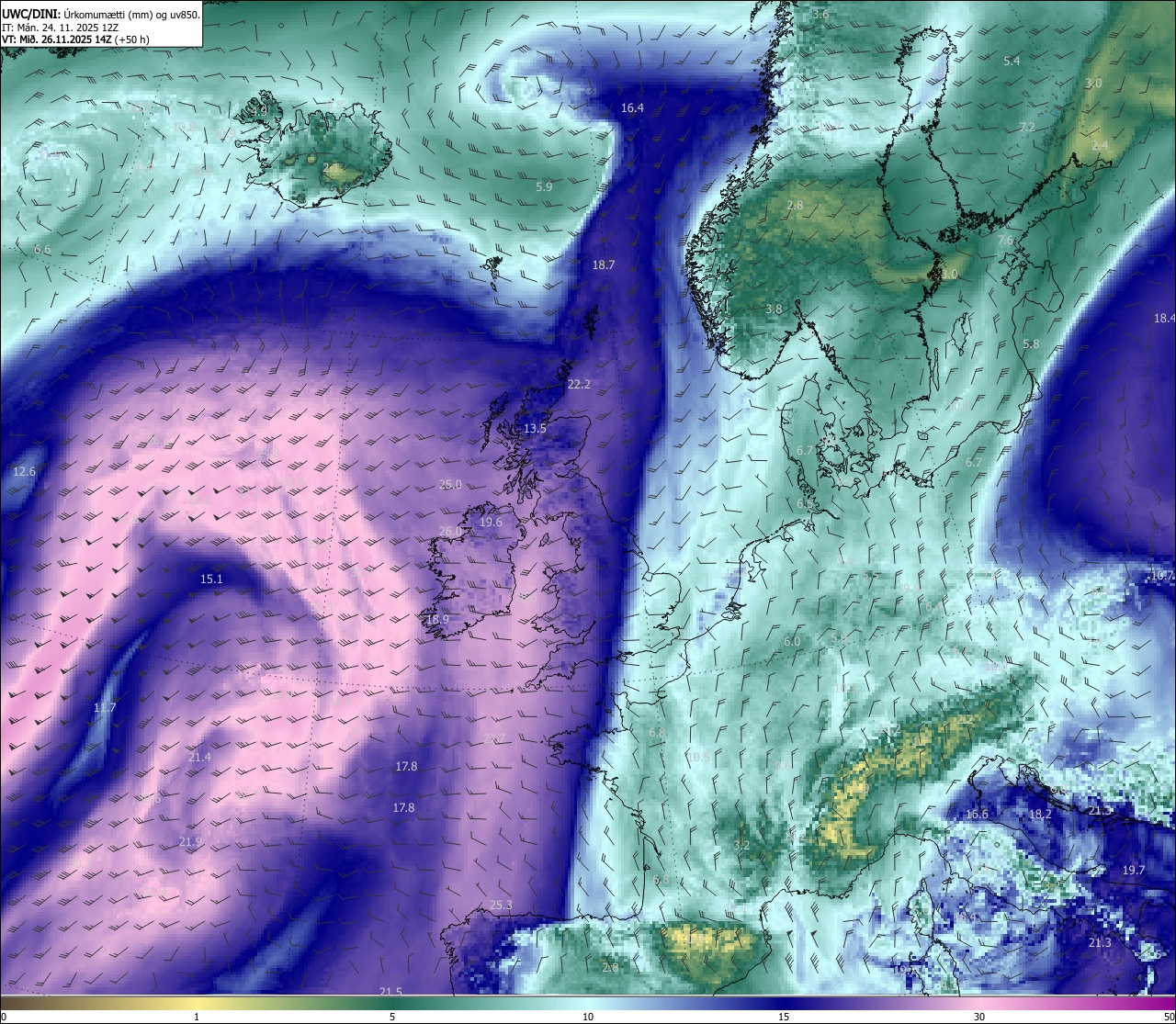Viewport: 1176px width, 1024px height.
Task: Click the 25.0 value label
Action: pyautogui.click(x=450, y=484)
